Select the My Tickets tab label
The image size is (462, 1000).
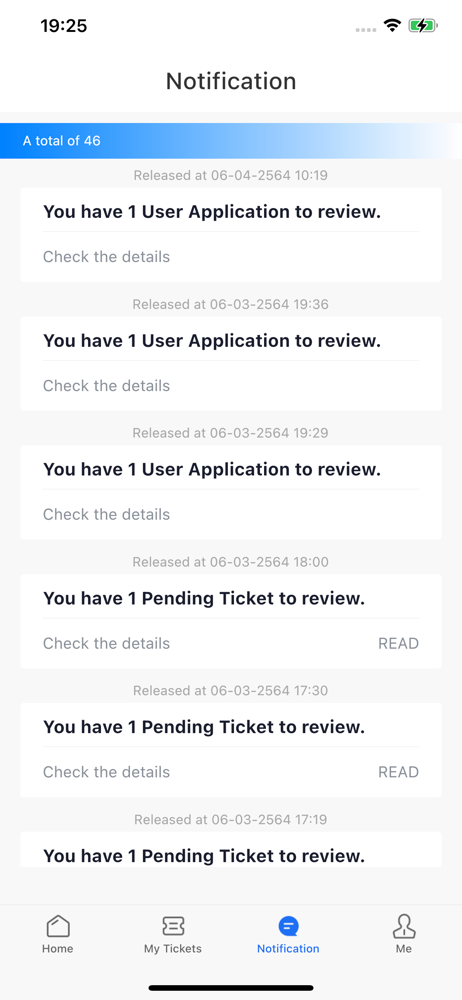click(x=173, y=948)
